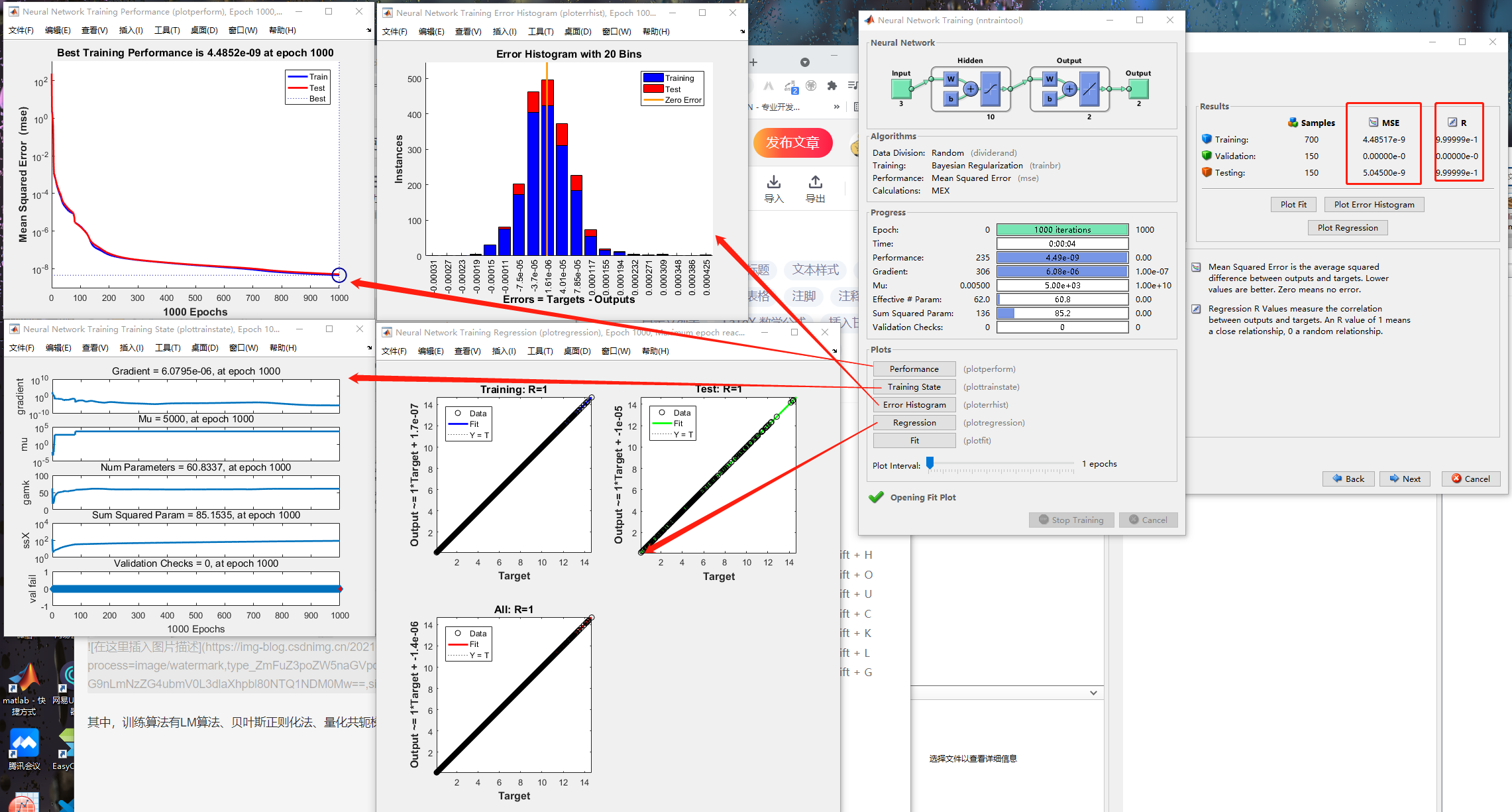Click the 导入 import icon
1512x812 pixels.
point(773,182)
